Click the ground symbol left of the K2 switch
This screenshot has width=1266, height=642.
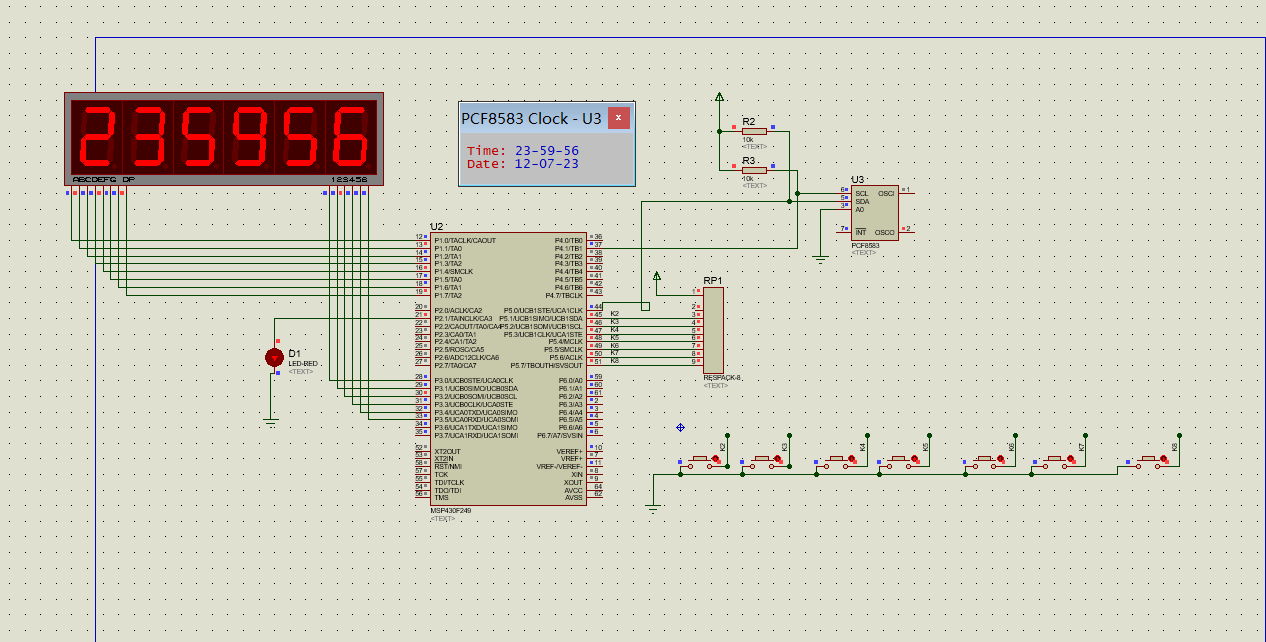pos(653,510)
